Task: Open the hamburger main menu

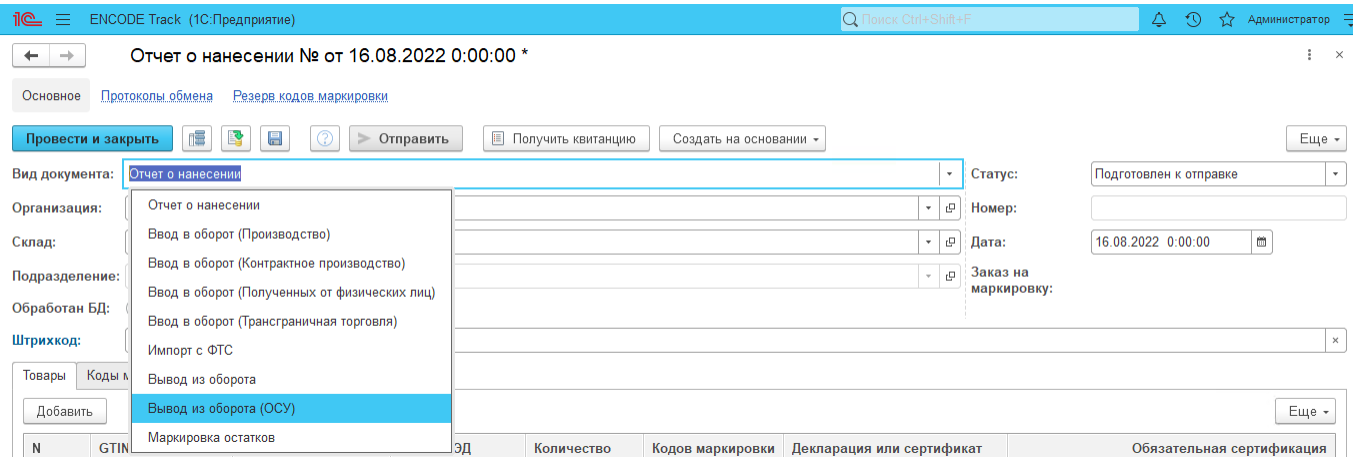Action: coord(62,19)
